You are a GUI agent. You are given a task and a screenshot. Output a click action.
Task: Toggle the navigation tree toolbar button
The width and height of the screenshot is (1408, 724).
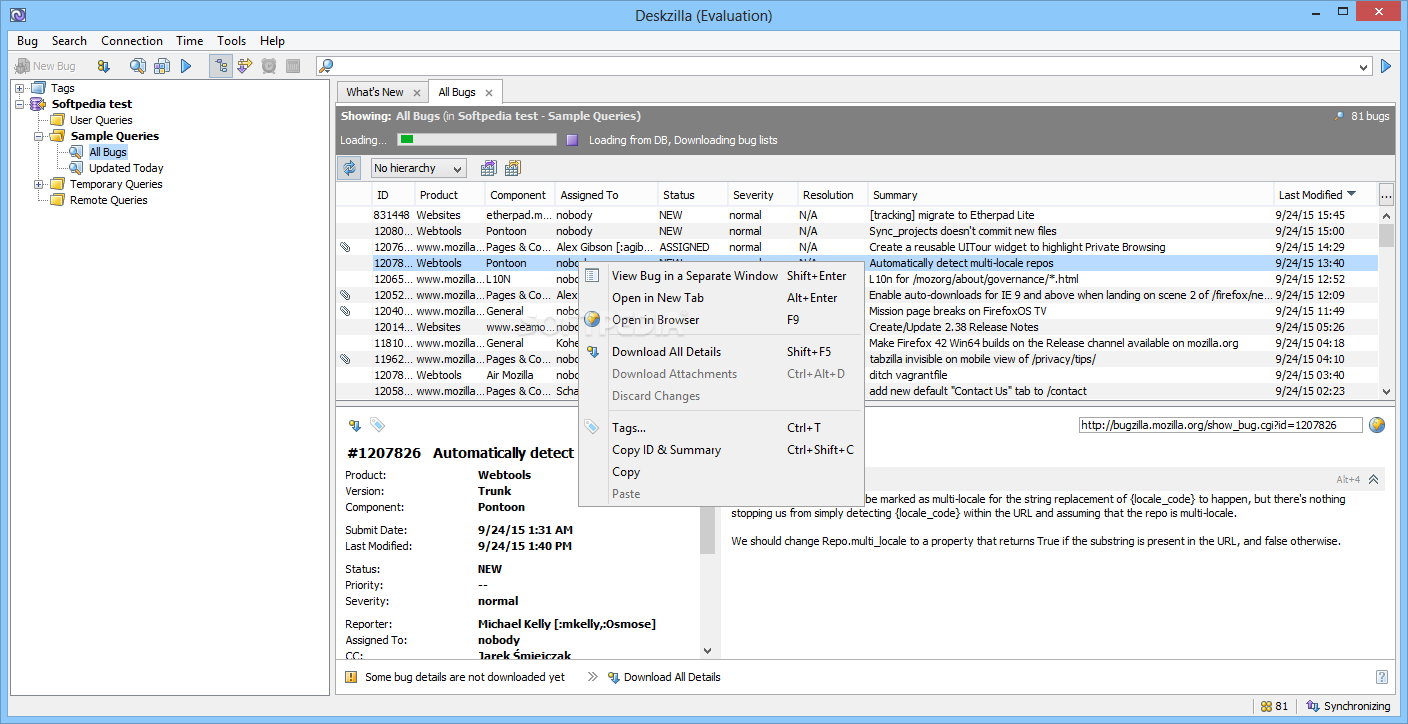221,66
